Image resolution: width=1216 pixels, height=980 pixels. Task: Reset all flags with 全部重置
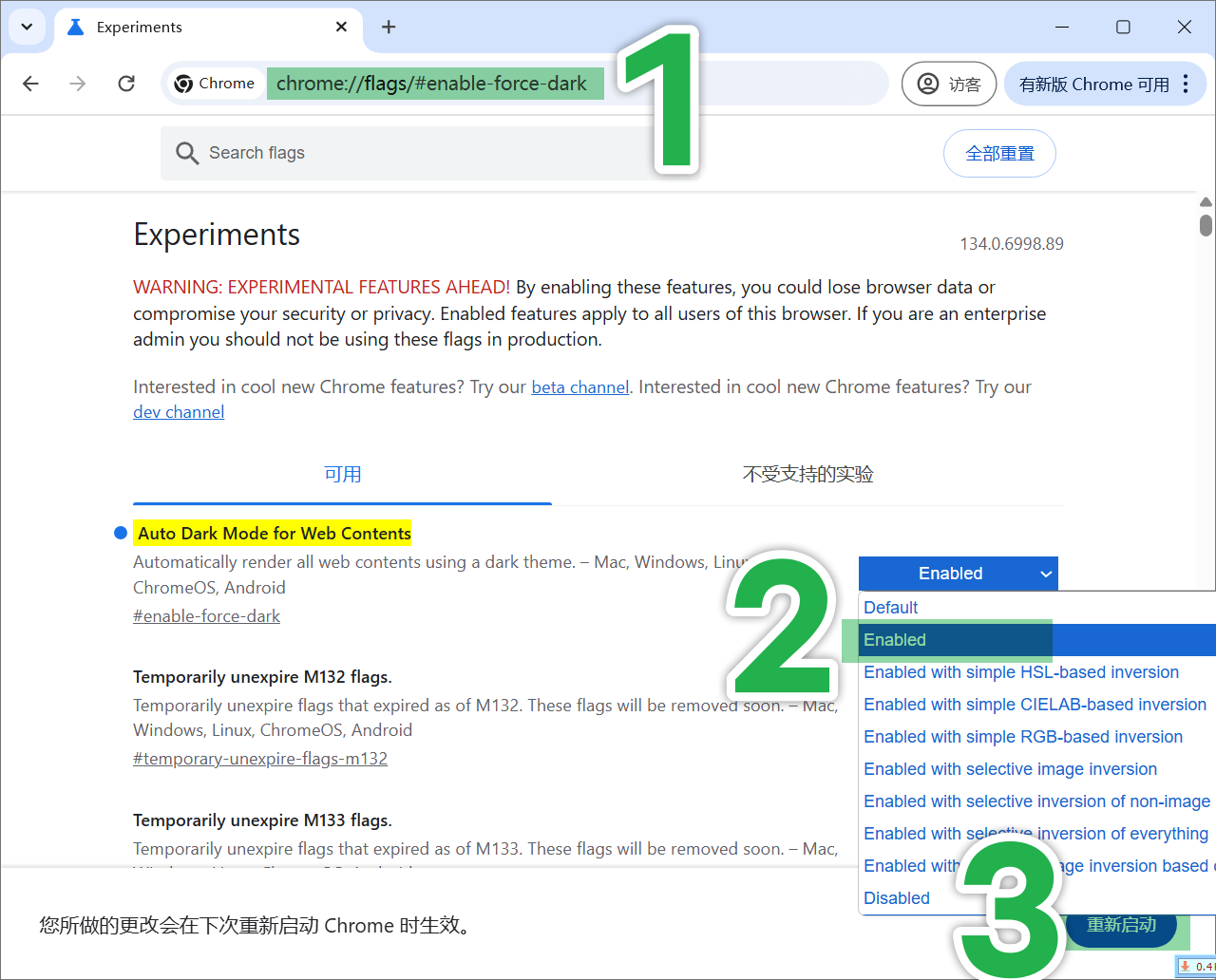point(999,153)
